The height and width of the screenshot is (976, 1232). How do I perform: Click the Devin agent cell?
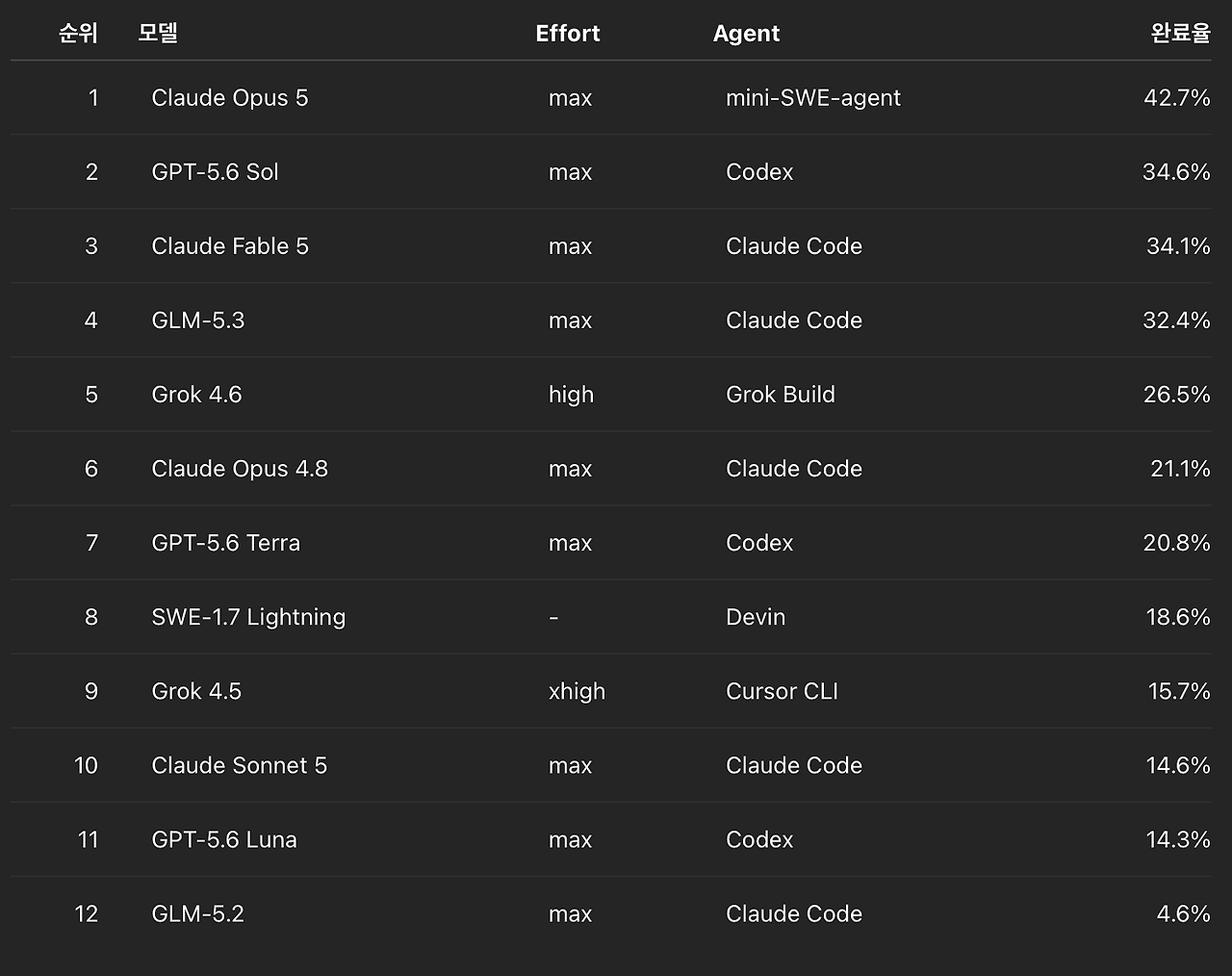tap(756, 617)
